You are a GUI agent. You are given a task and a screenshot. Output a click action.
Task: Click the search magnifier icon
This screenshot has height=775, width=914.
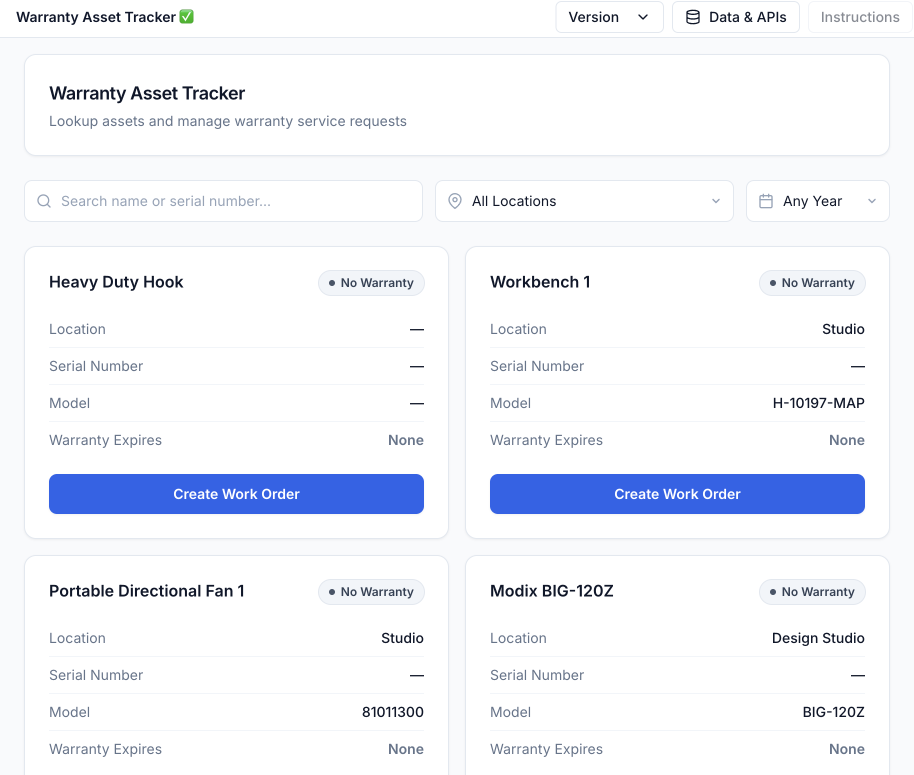coord(44,201)
